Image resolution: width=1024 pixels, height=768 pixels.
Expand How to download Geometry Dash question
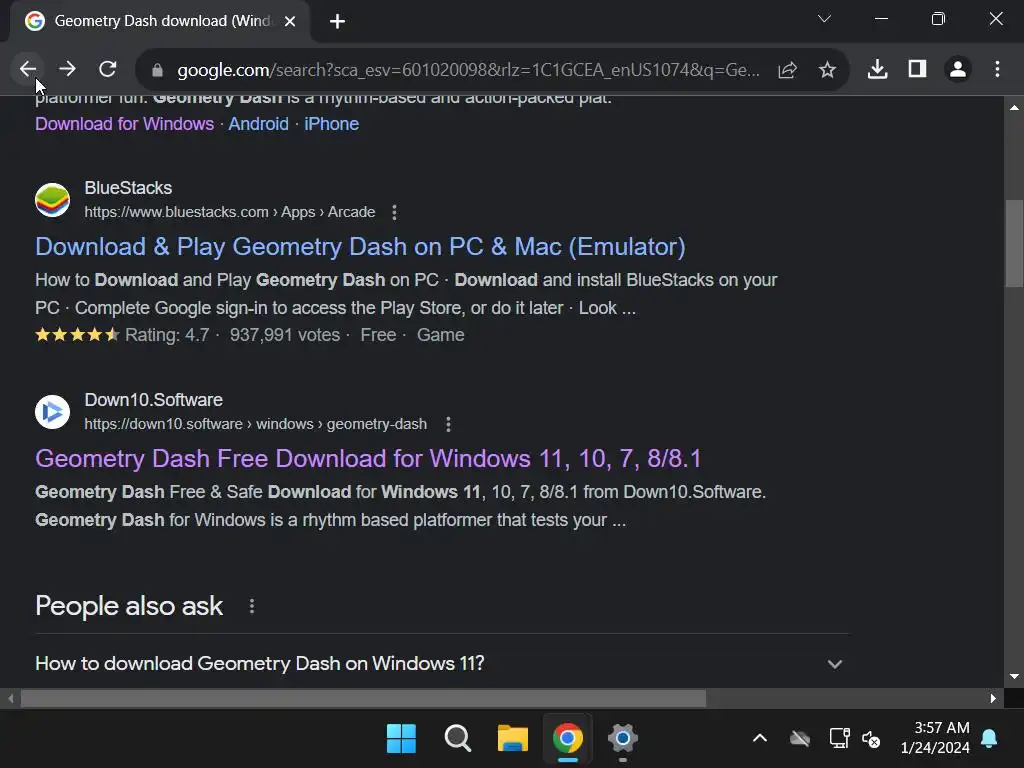pos(442,664)
